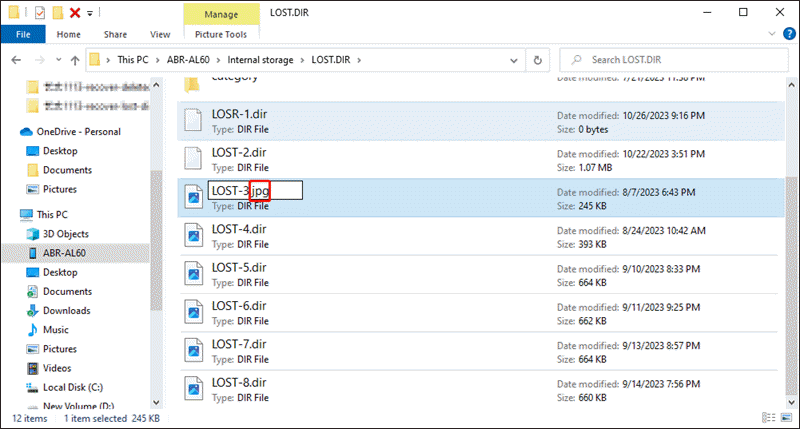Select Documents under OneDrive
Image resolution: width=800 pixels, height=429 pixels.
point(67,170)
